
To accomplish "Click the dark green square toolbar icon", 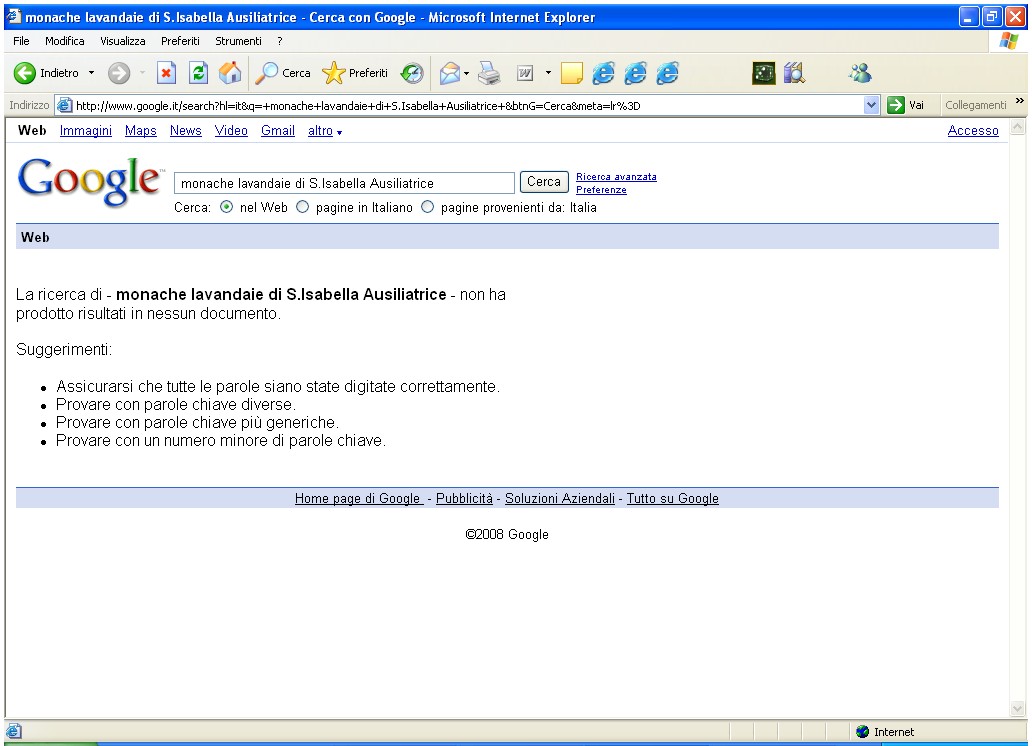I will click(x=763, y=73).
